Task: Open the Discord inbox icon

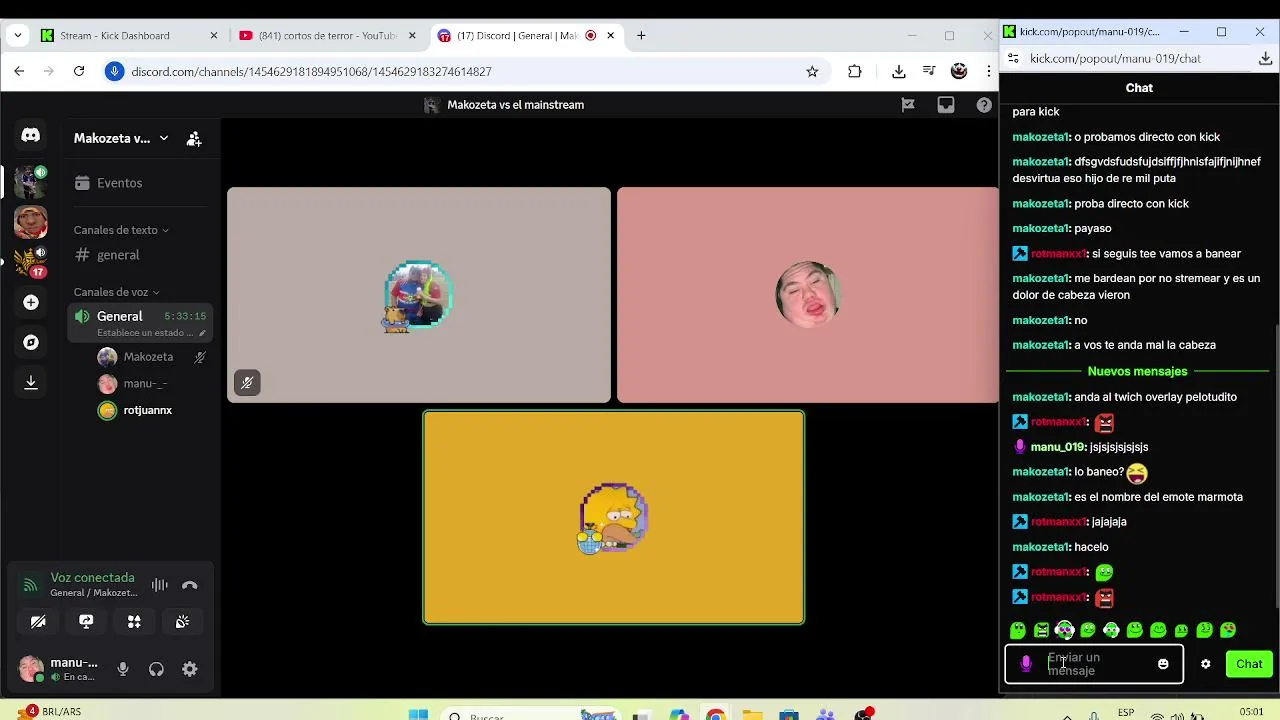Action: click(x=946, y=105)
